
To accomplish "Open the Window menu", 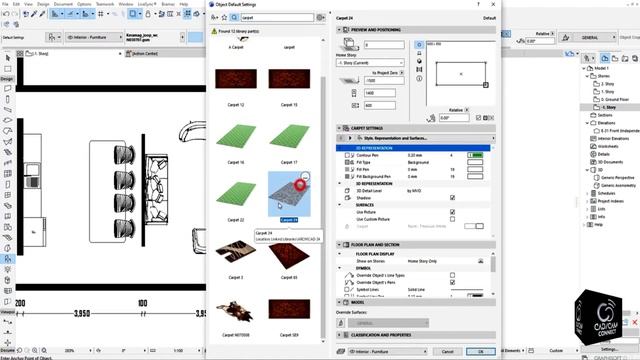I will [x=126, y=4].
